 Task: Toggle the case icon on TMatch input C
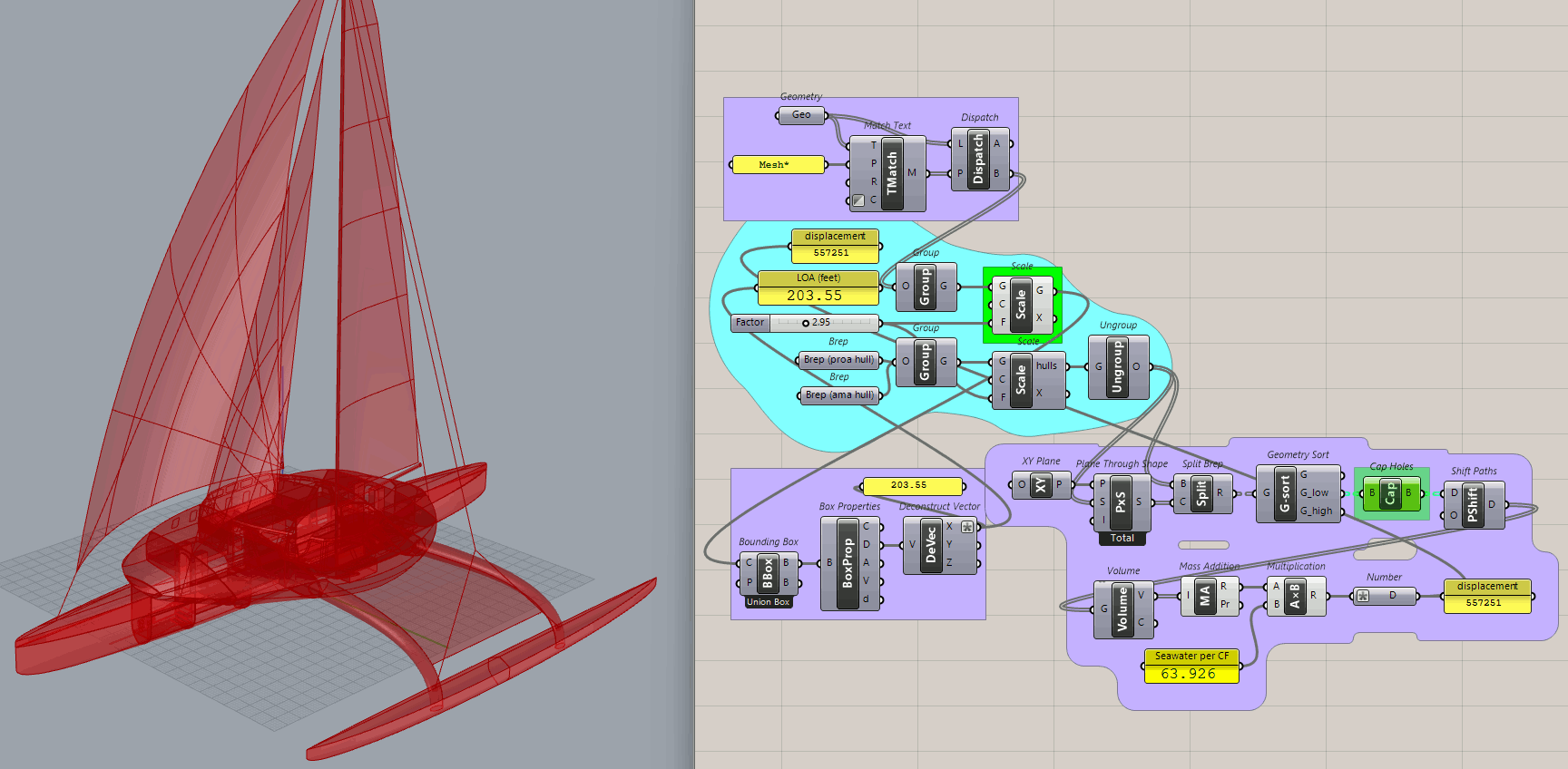pyautogui.click(x=858, y=200)
